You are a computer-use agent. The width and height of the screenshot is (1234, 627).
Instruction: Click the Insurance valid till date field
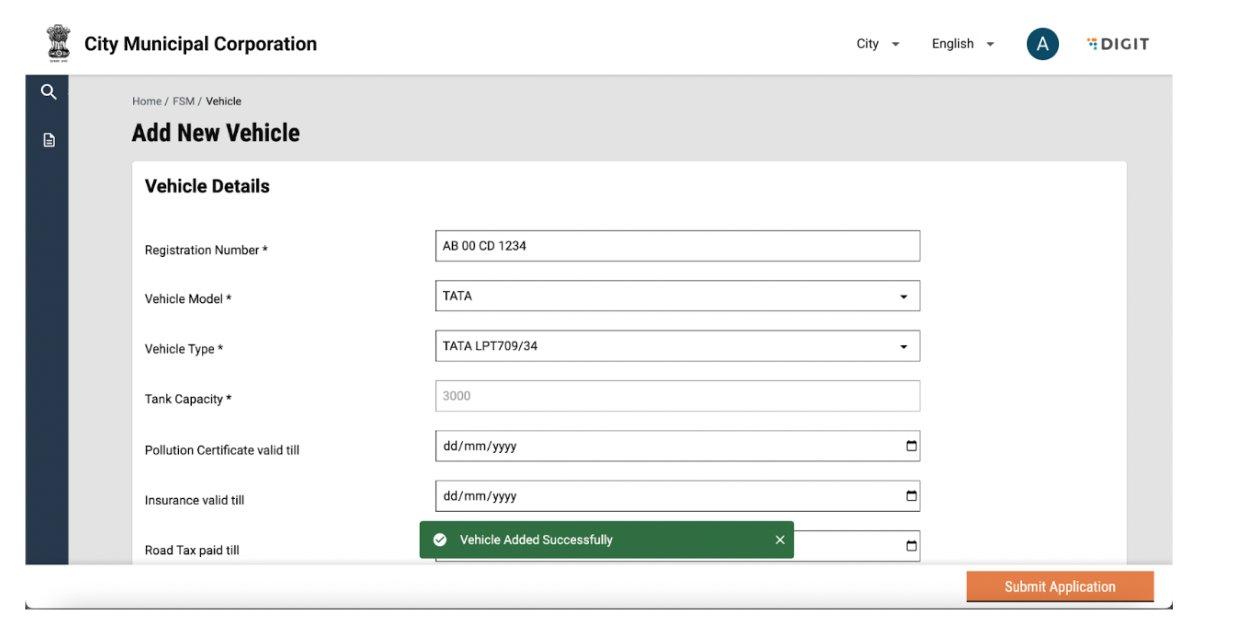[660, 496]
